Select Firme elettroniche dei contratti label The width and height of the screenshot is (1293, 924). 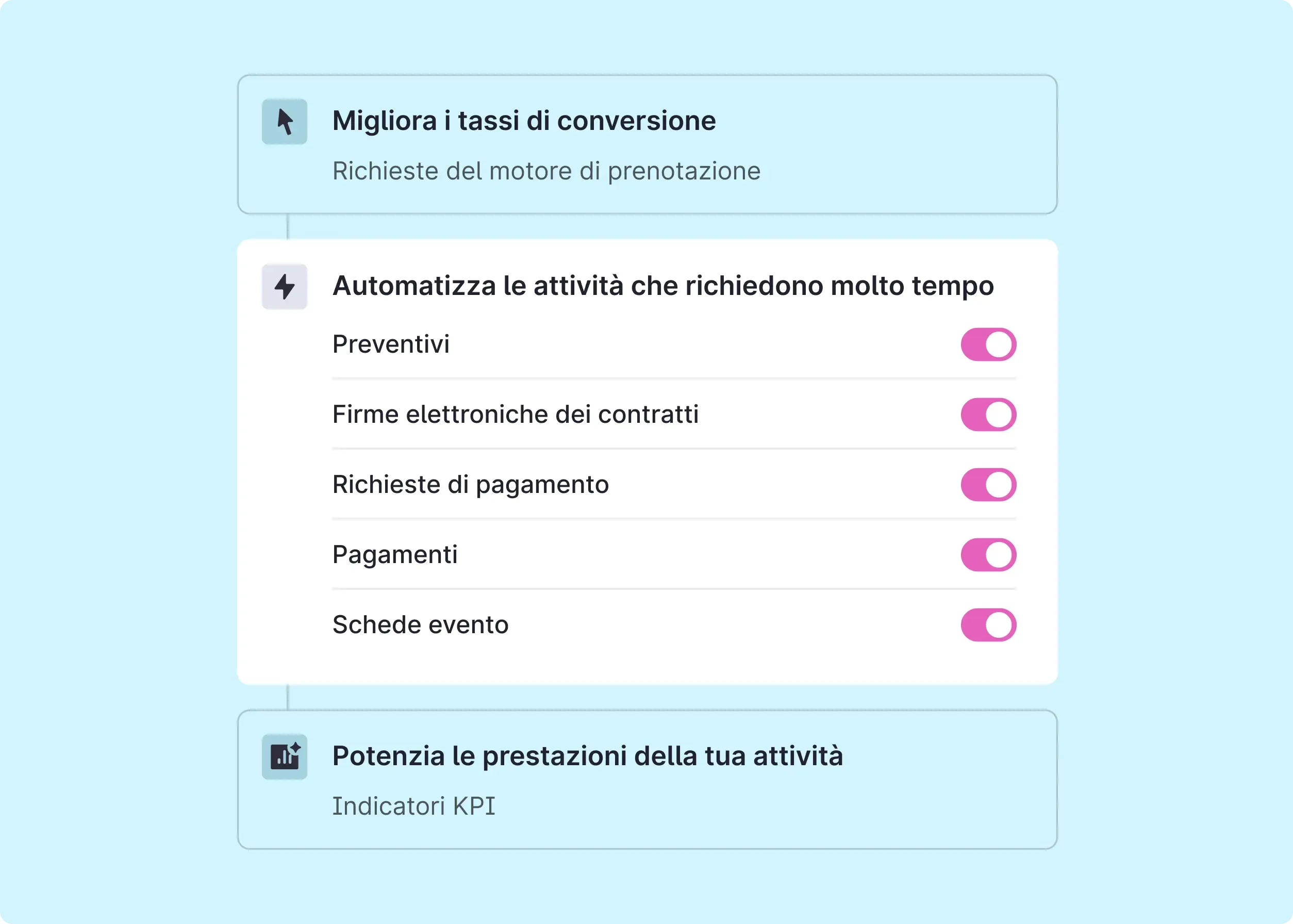tap(516, 414)
